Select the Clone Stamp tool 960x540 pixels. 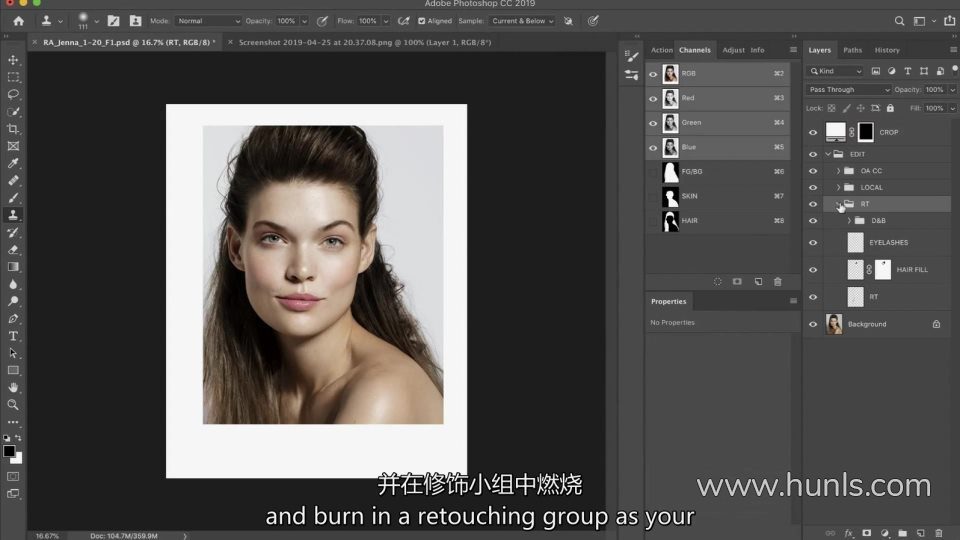[13, 215]
